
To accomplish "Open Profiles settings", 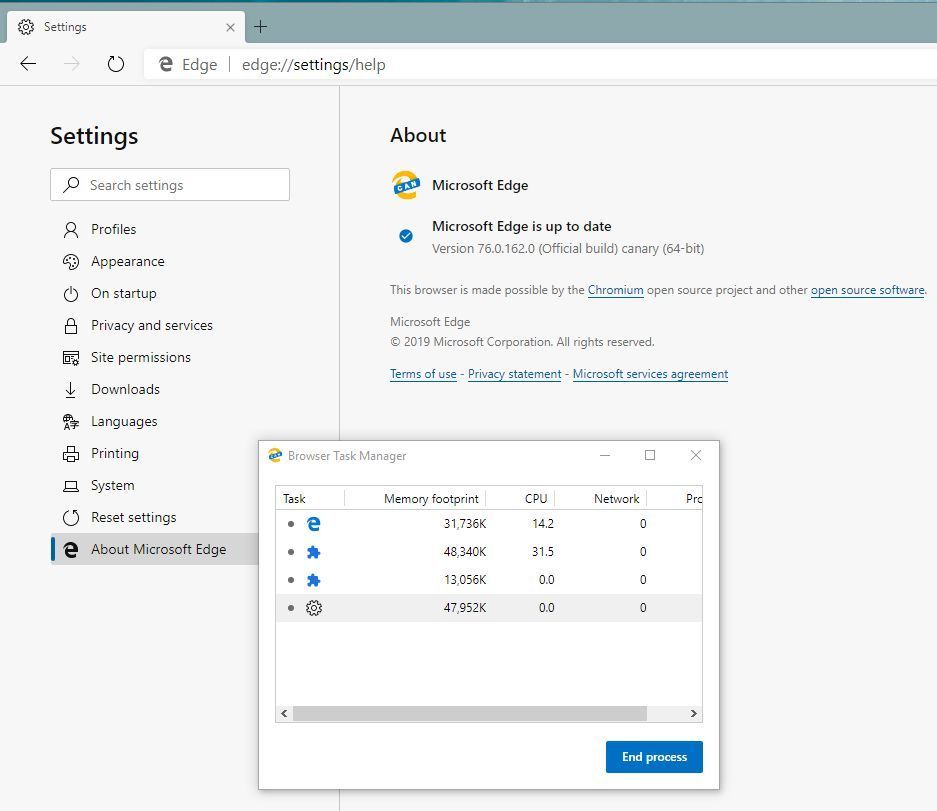I will 114,229.
